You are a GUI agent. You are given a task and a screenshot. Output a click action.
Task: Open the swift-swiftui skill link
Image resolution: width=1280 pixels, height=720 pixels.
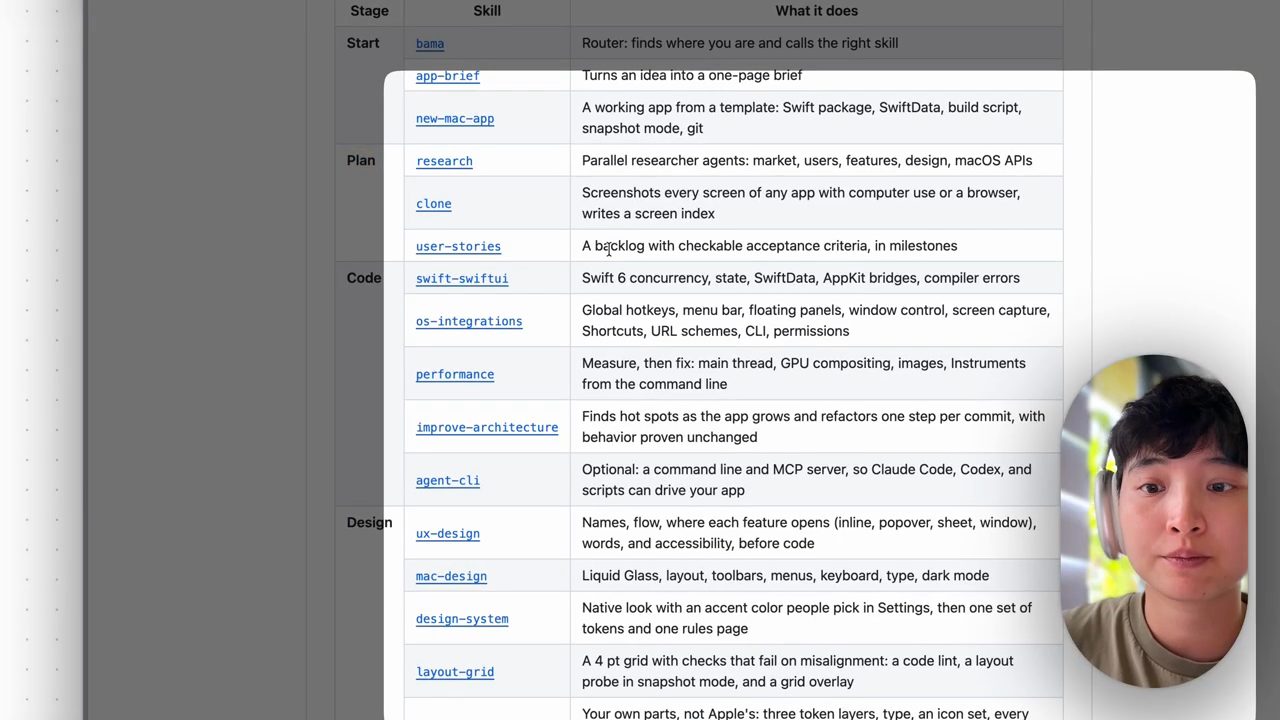coord(462,278)
